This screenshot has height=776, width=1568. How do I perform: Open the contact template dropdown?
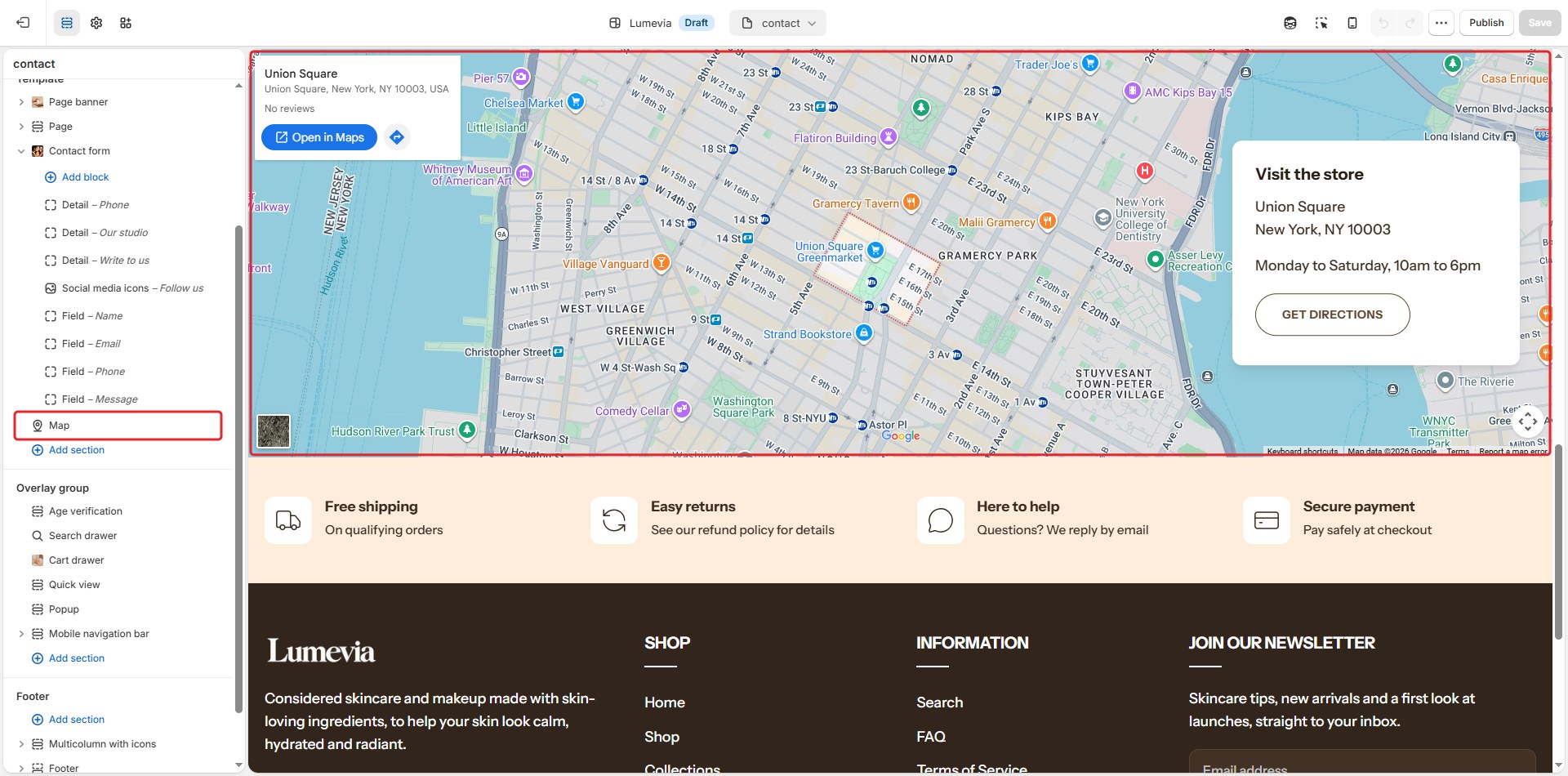(x=777, y=23)
